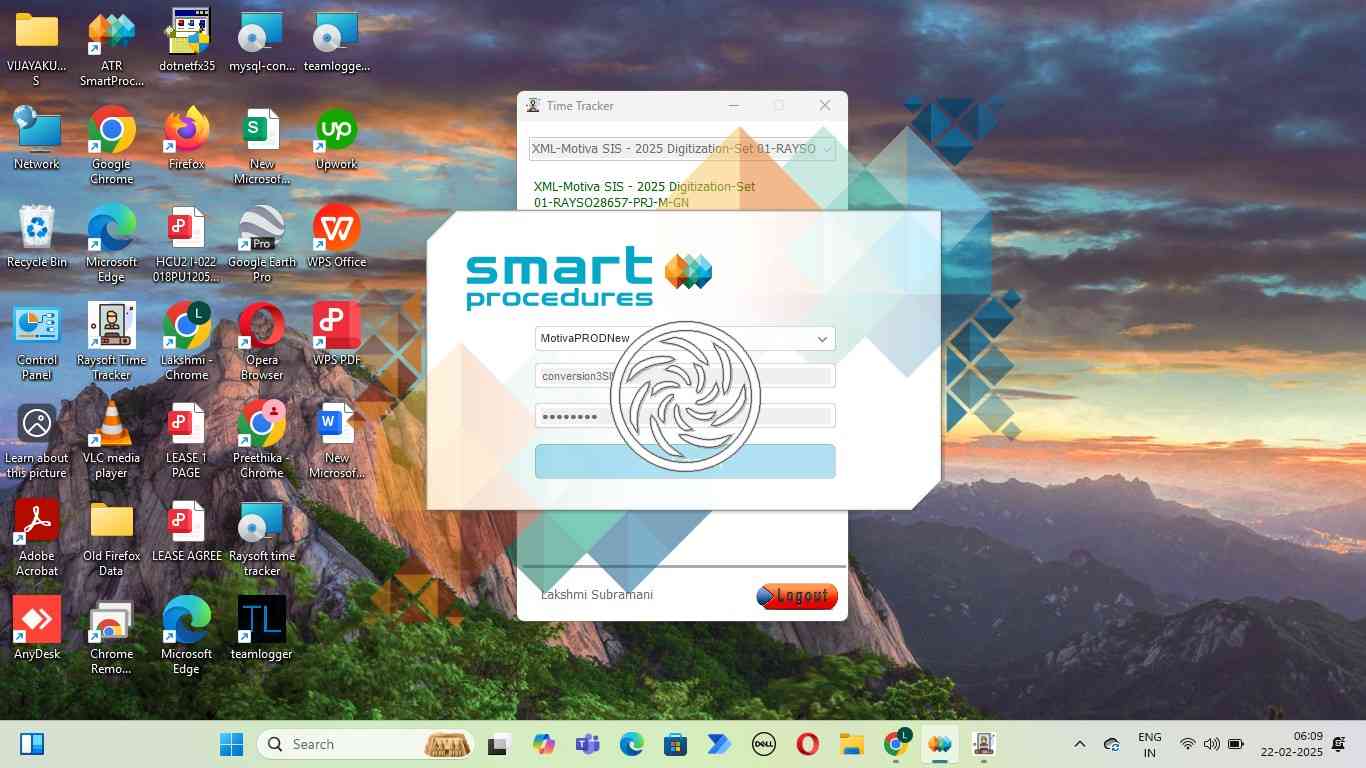1366x768 pixels.
Task: Switch to SmartProcedures taskbar icon
Action: coord(939,744)
